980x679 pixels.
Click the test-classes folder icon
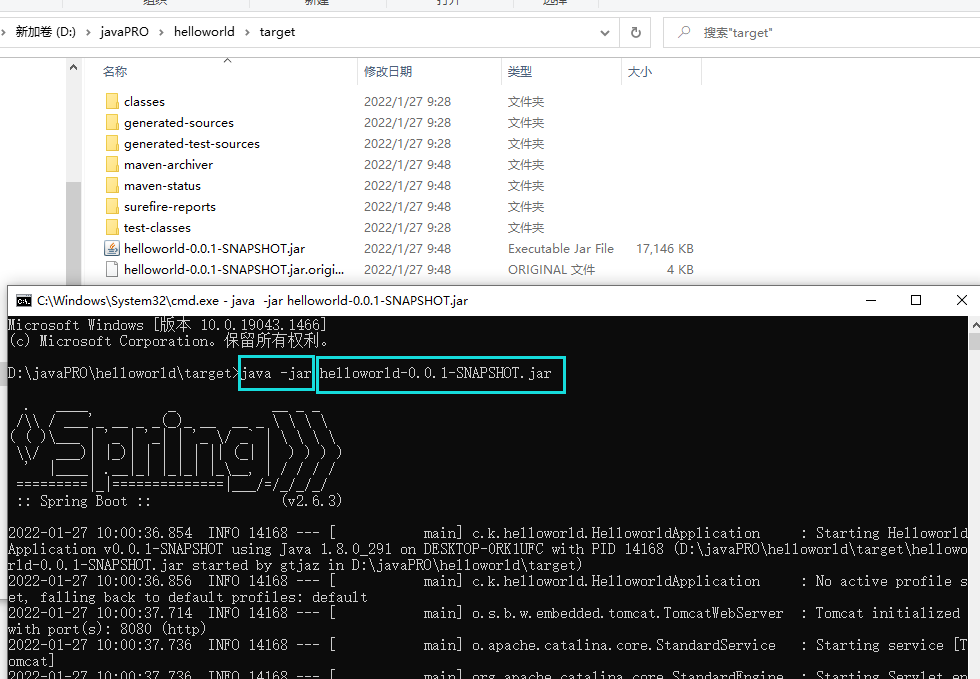[112, 228]
